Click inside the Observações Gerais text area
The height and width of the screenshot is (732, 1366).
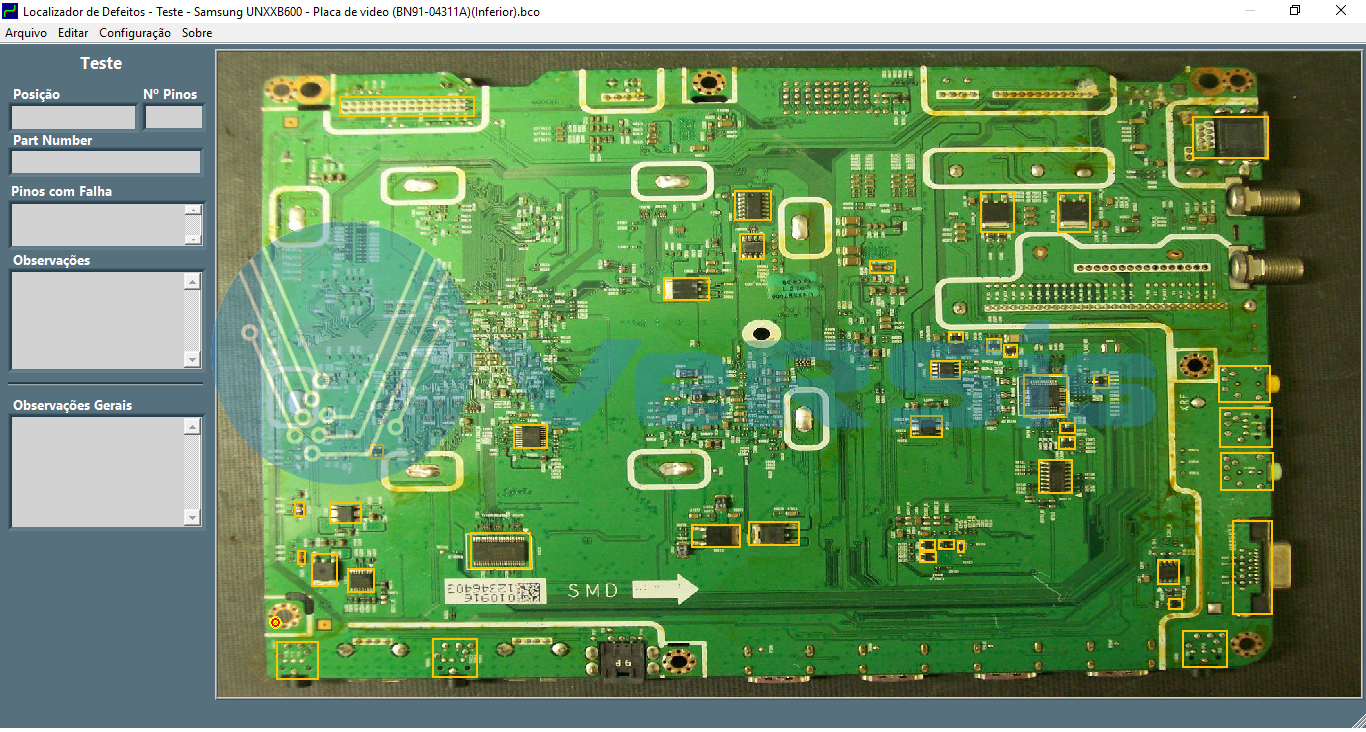pyautogui.click(x=97, y=471)
